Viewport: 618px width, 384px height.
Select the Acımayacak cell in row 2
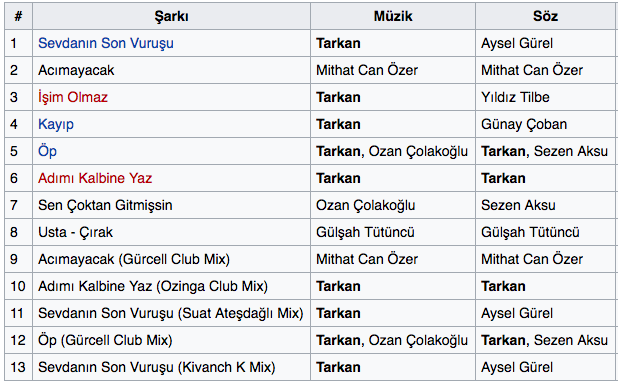[x=171, y=70]
